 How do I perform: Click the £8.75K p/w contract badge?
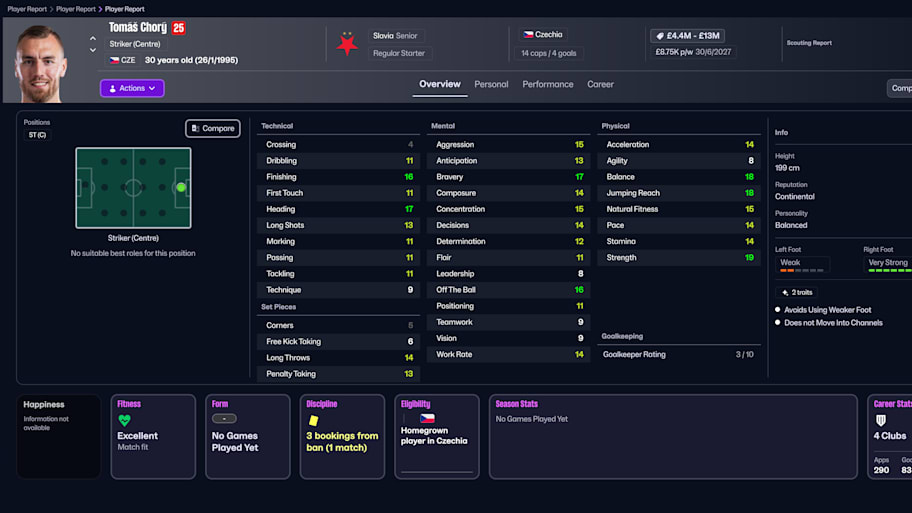click(x=693, y=52)
